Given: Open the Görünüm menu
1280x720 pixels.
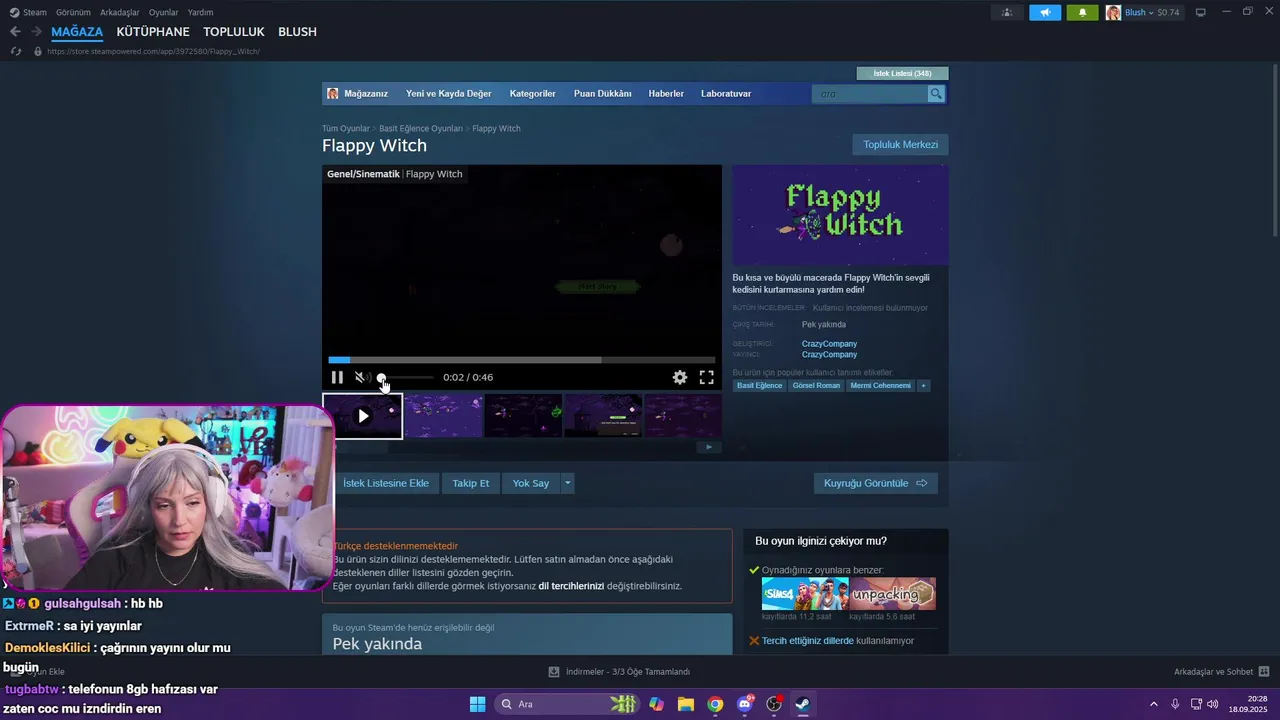Looking at the screenshot, I should 73,12.
